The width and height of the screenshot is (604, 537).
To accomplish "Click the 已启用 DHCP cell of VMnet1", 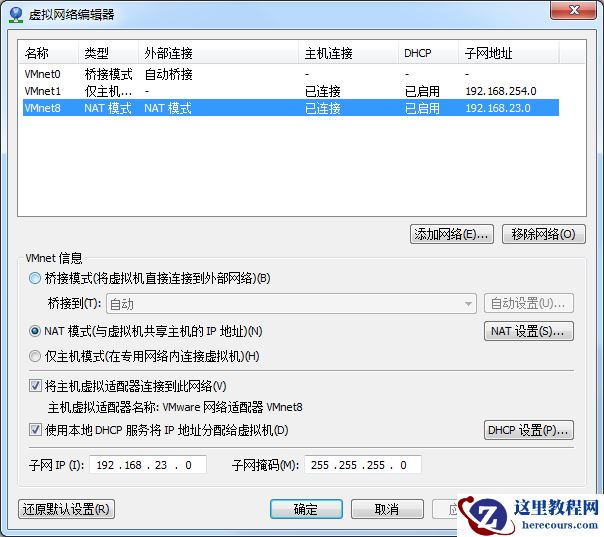I will (422, 91).
